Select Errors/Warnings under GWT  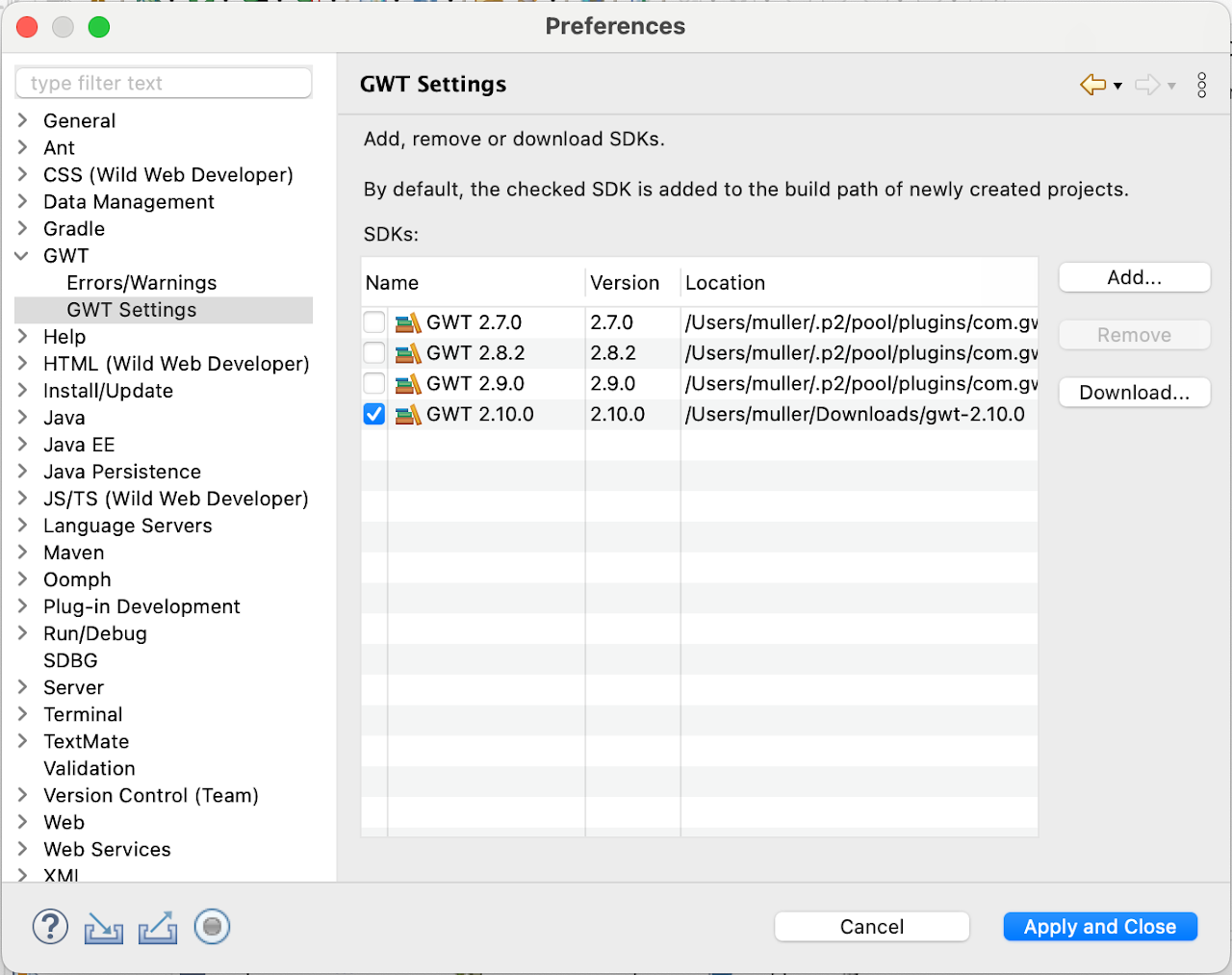click(141, 283)
